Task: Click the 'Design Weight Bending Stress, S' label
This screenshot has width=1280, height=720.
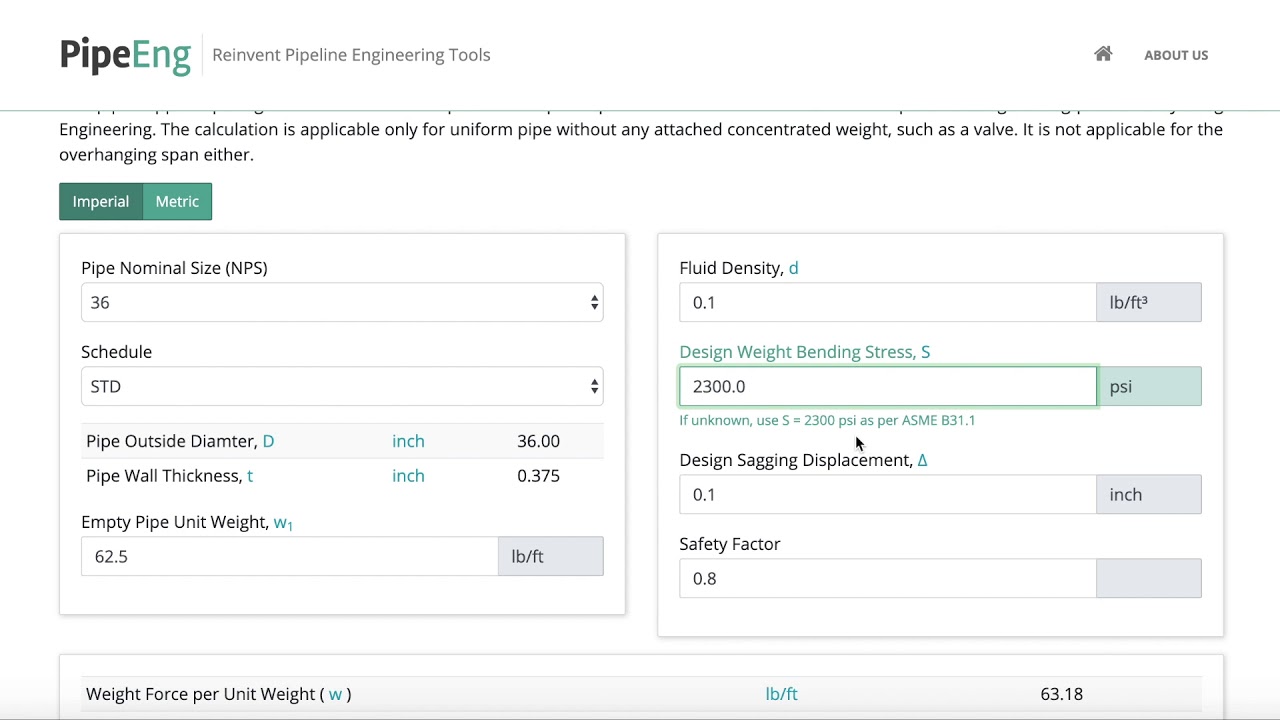Action: tap(805, 352)
